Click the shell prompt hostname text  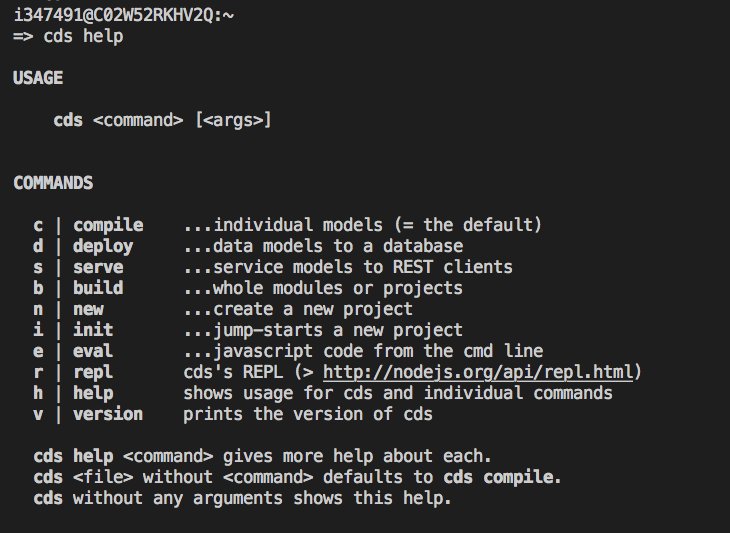[123, 15]
